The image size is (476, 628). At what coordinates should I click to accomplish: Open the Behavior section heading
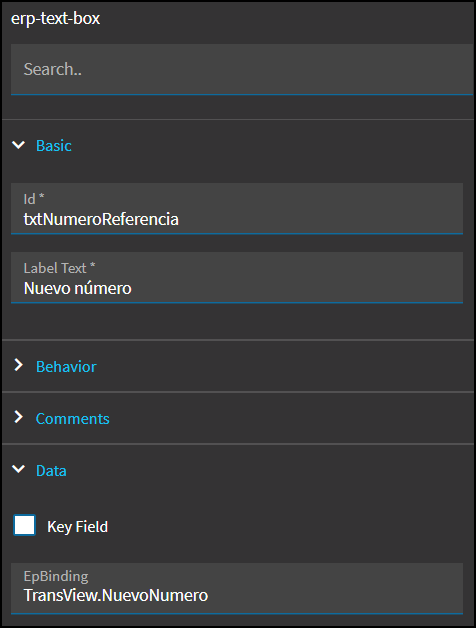coord(66,366)
